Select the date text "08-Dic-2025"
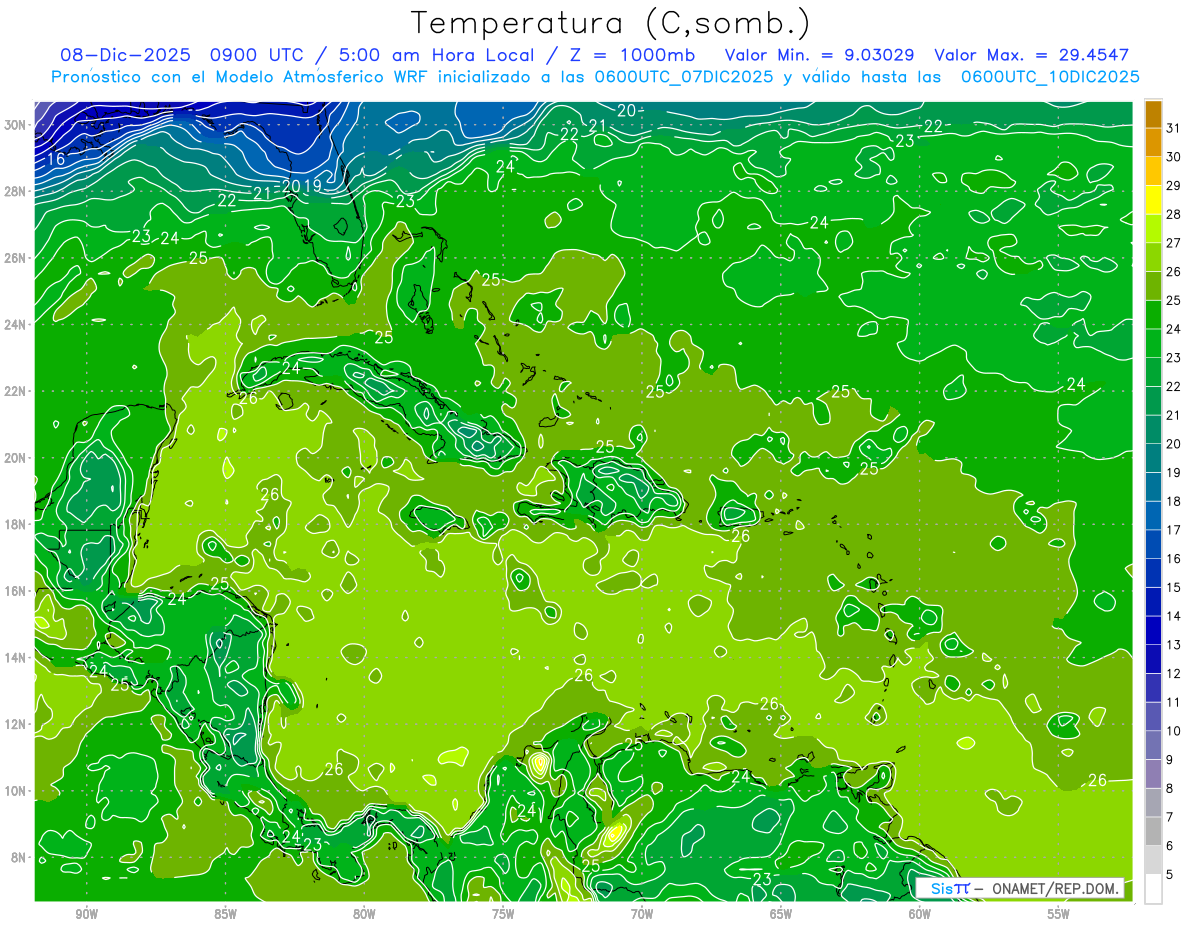1200x927 pixels. point(123,55)
